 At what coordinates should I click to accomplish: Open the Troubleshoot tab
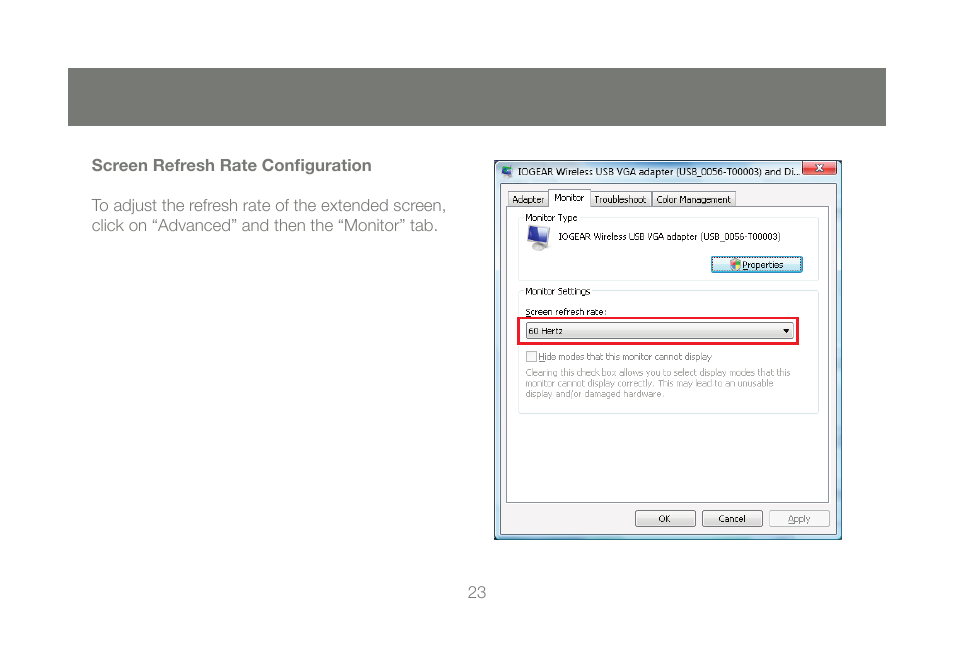click(620, 200)
